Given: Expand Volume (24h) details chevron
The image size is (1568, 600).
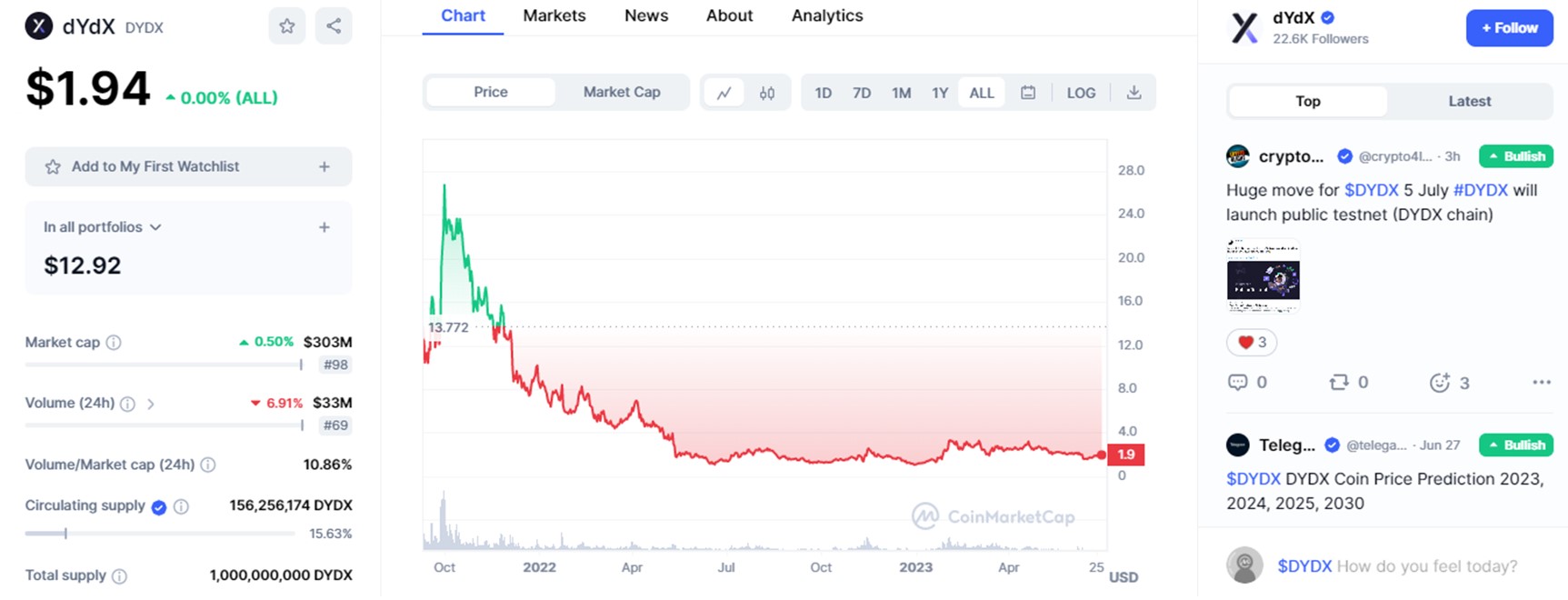Looking at the screenshot, I should [151, 404].
